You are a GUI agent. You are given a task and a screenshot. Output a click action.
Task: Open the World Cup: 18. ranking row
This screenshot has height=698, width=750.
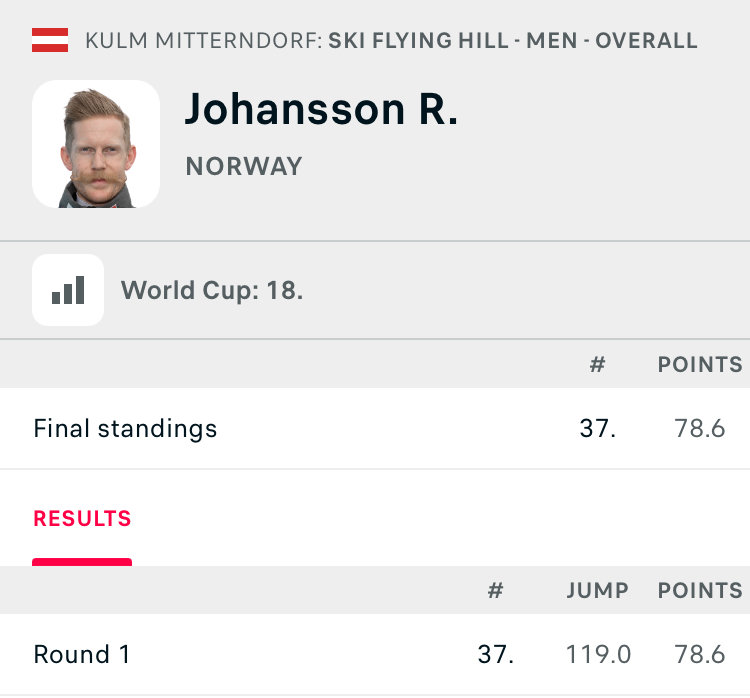pyautogui.click(x=375, y=290)
